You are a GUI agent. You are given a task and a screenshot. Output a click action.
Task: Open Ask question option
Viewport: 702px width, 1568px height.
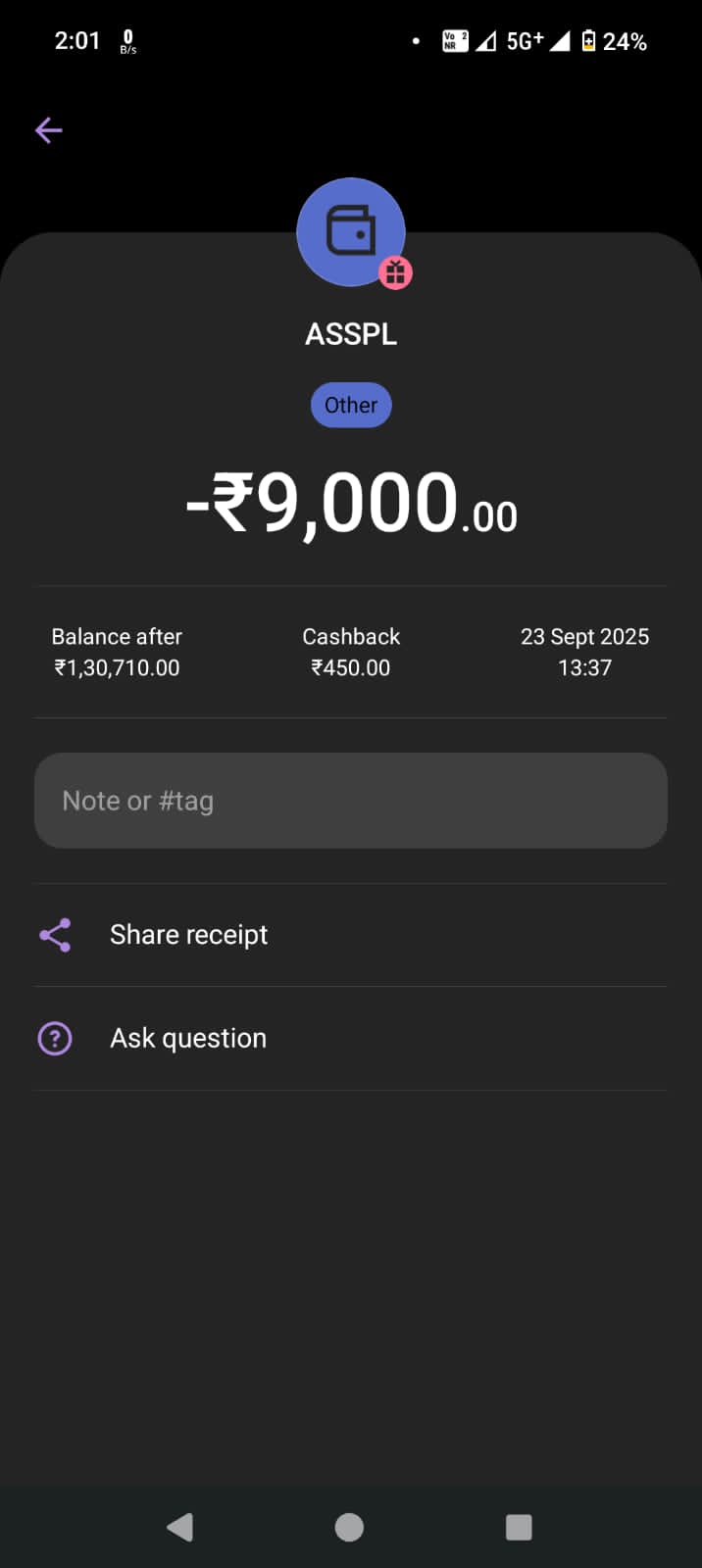(188, 1038)
